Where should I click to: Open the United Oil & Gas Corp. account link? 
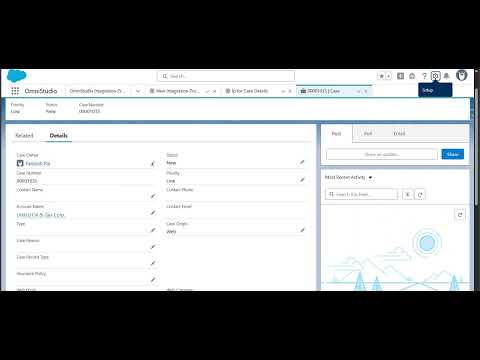coord(40,215)
